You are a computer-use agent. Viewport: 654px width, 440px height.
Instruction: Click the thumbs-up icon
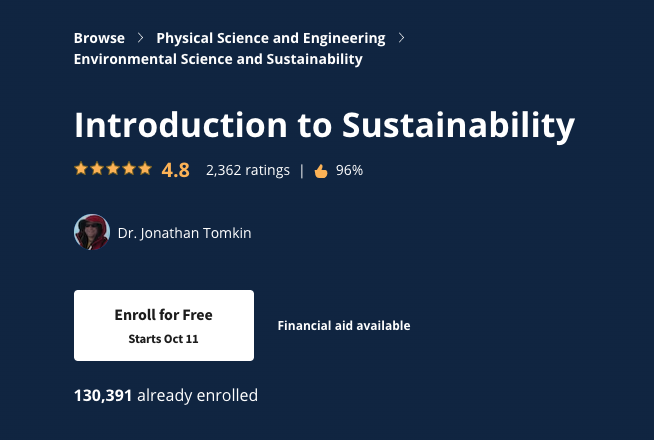(x=321, y=171)
